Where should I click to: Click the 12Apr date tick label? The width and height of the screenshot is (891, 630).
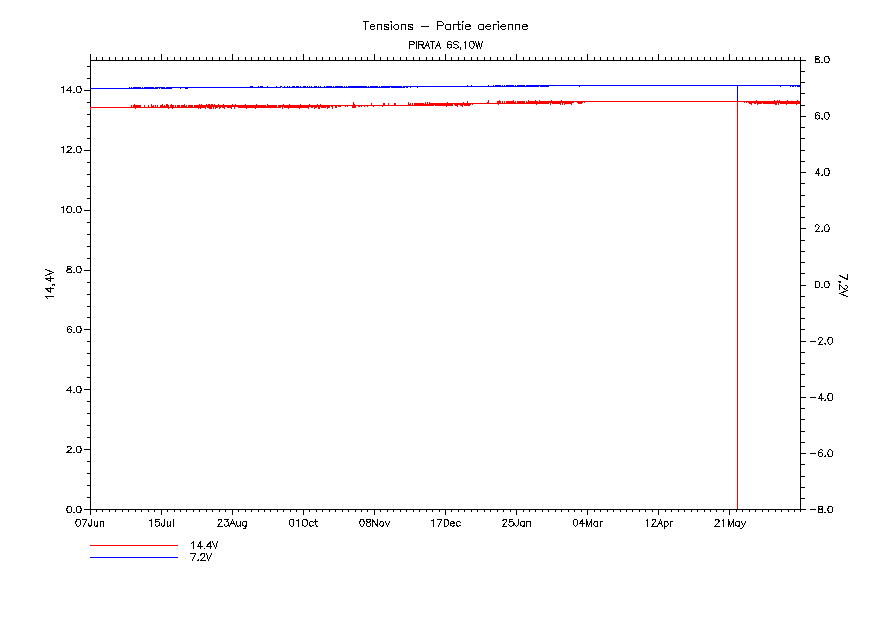point(658,522)
